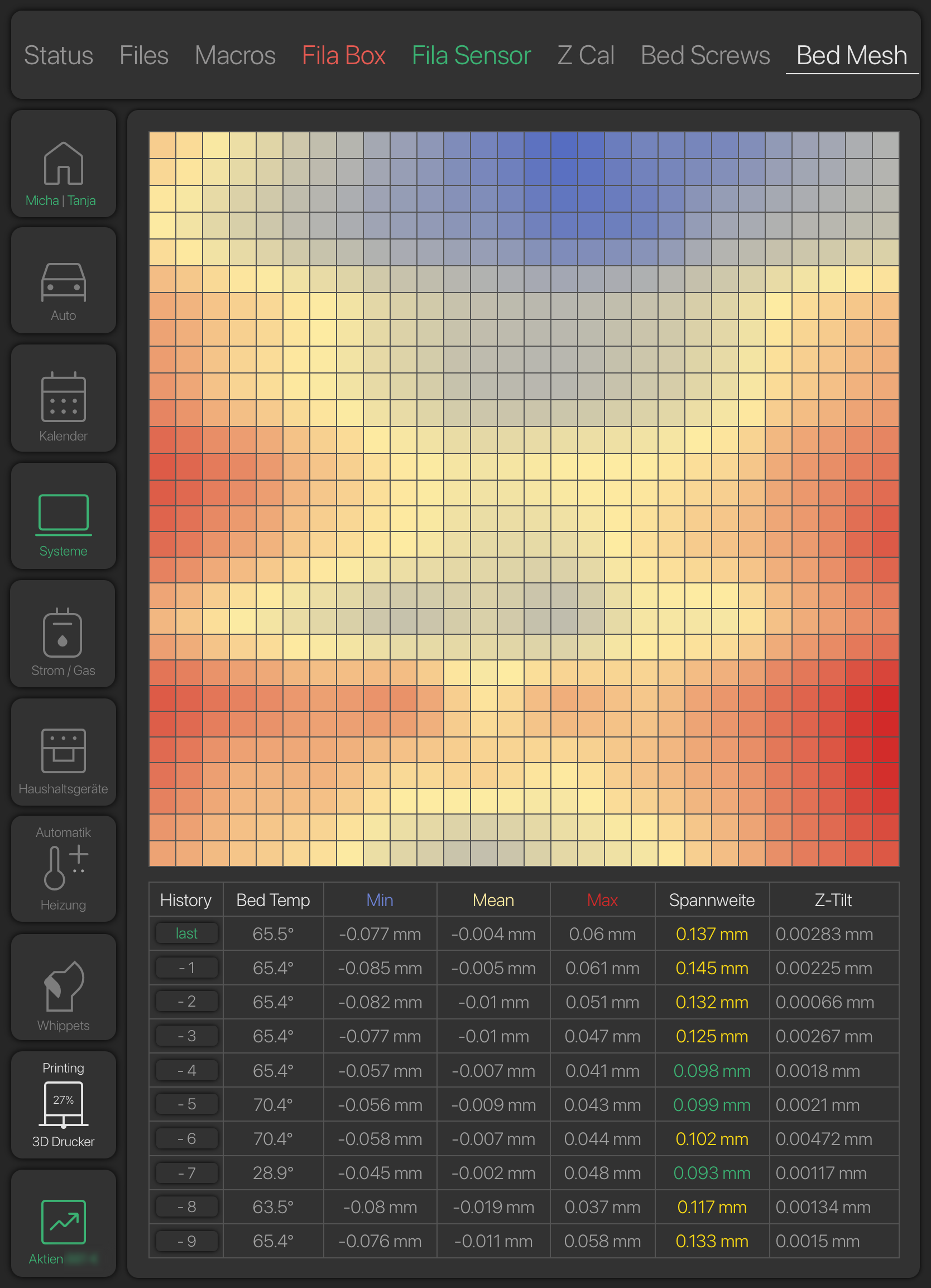This screenshot has height=1288, width=931.
Task: Click the 0.00472 mm Z-Tilt value
Action: click(824, 1138)
